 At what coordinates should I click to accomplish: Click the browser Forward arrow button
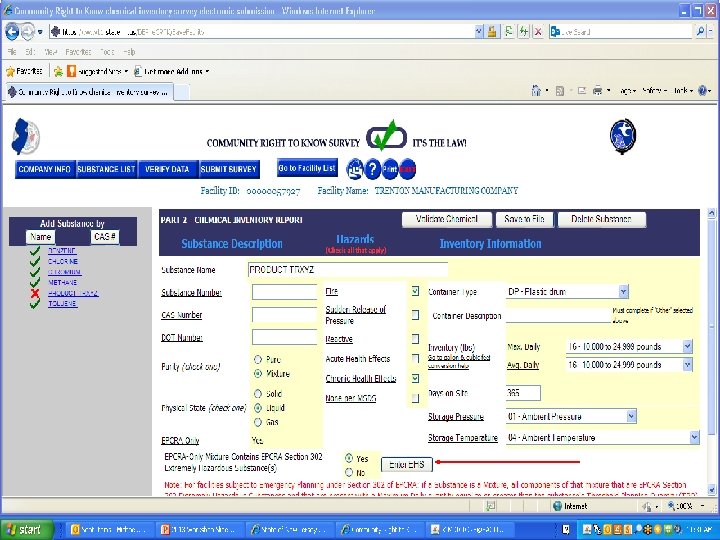coord(28,32)
